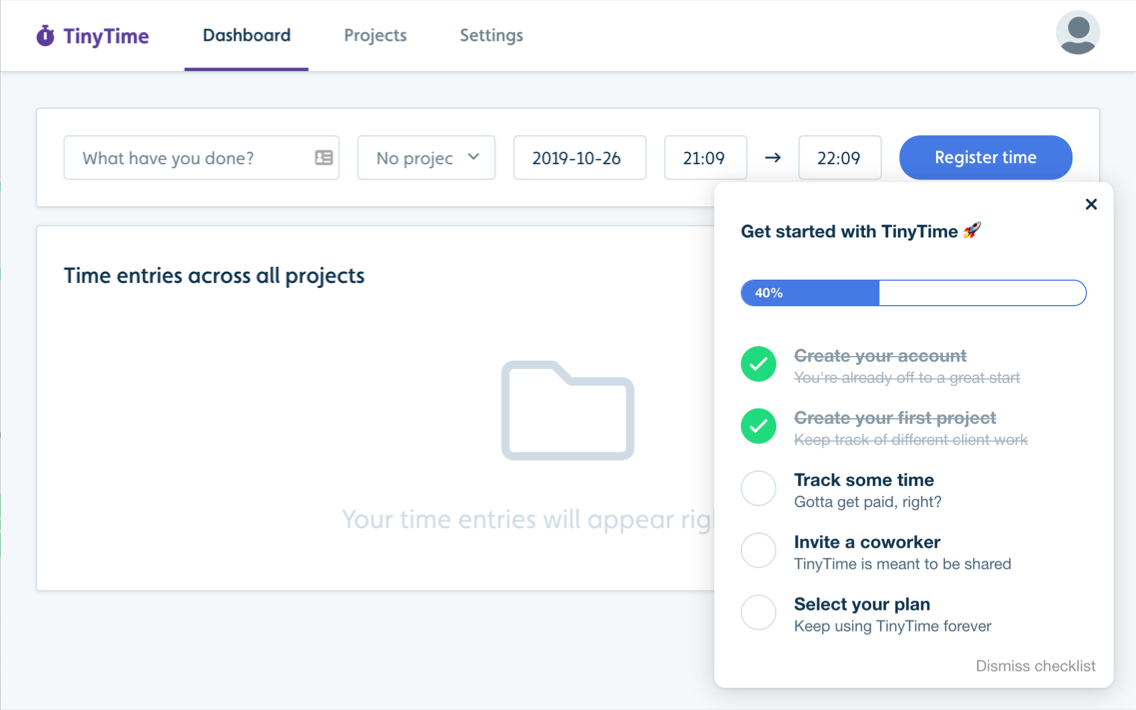This screenshot has width=1136, height=710.
Task: Click the TinyTime stopwatch logo icon
Action: pyautogui.click(x=45, y=36)
